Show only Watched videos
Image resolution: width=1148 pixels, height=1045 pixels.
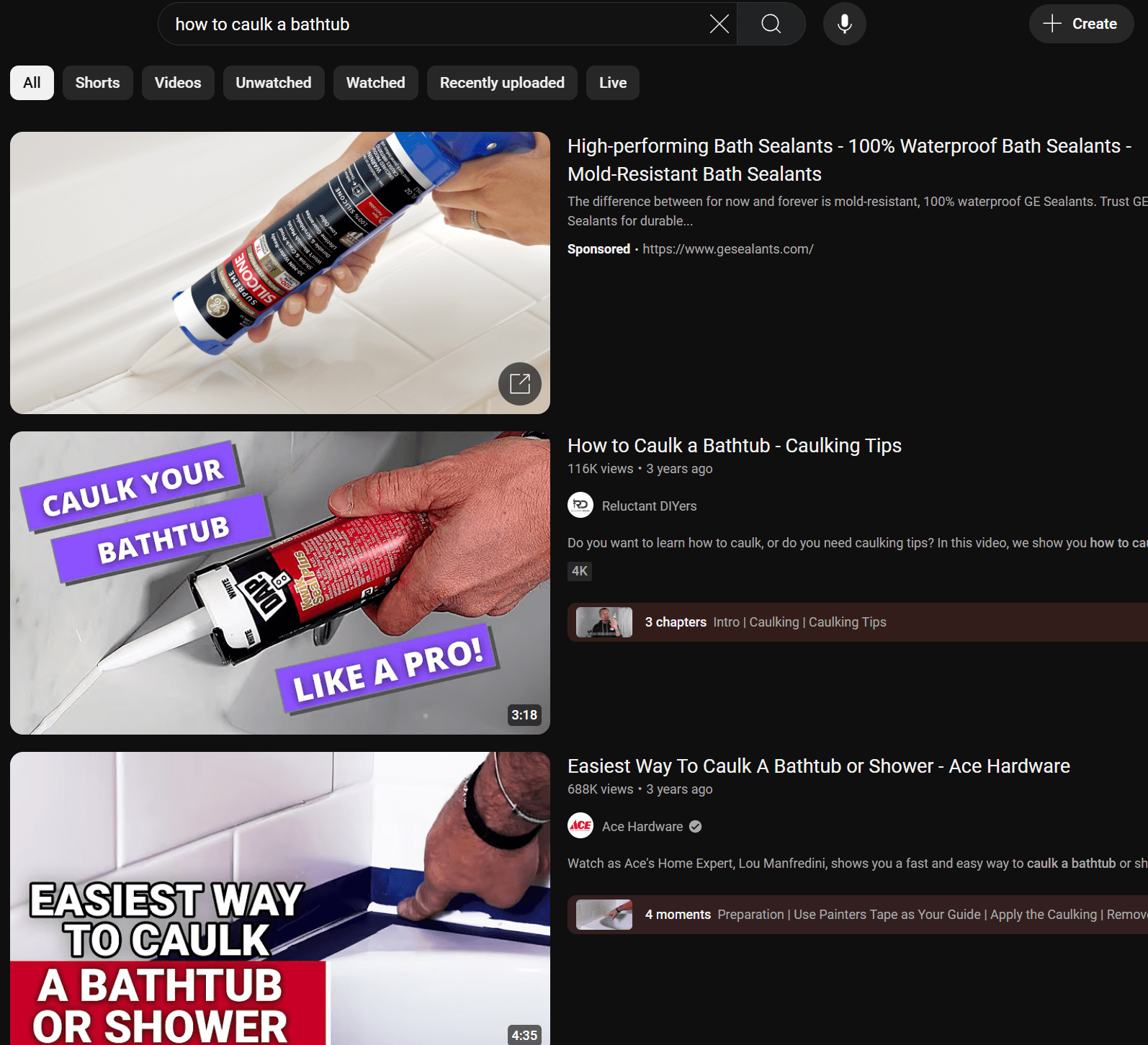(376, 83)
